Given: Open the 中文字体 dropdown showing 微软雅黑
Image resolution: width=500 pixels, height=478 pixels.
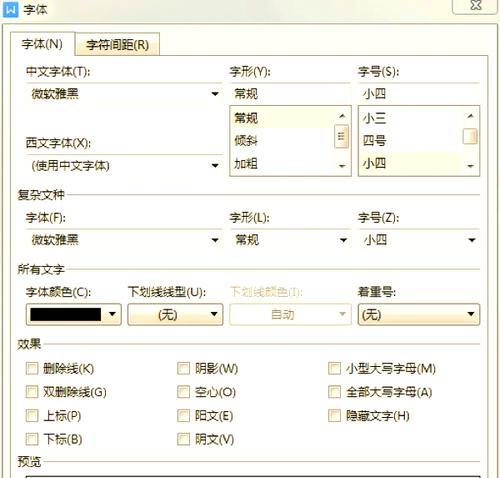Looking at the screenshot, I should [x=124, y=94].
